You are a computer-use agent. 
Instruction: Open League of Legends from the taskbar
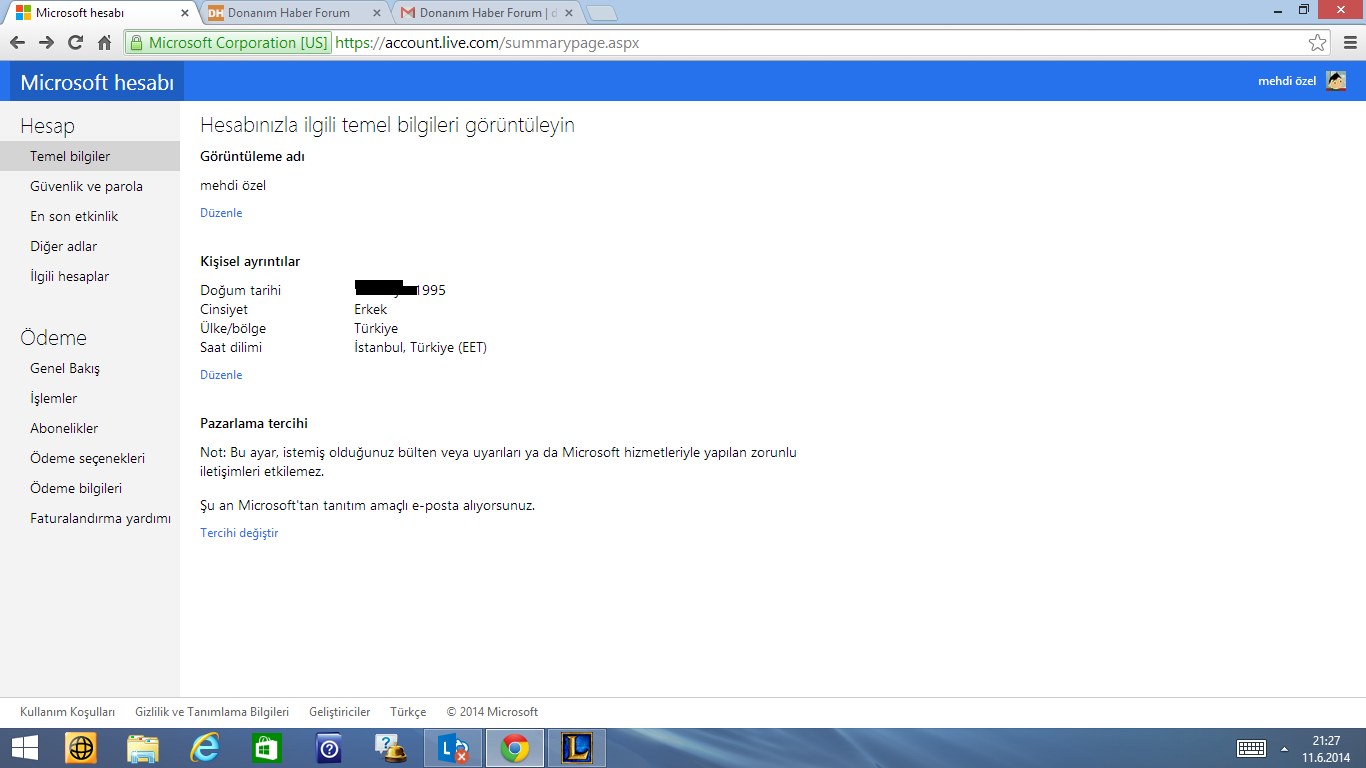pyautogui.click(x=577, y=748)
